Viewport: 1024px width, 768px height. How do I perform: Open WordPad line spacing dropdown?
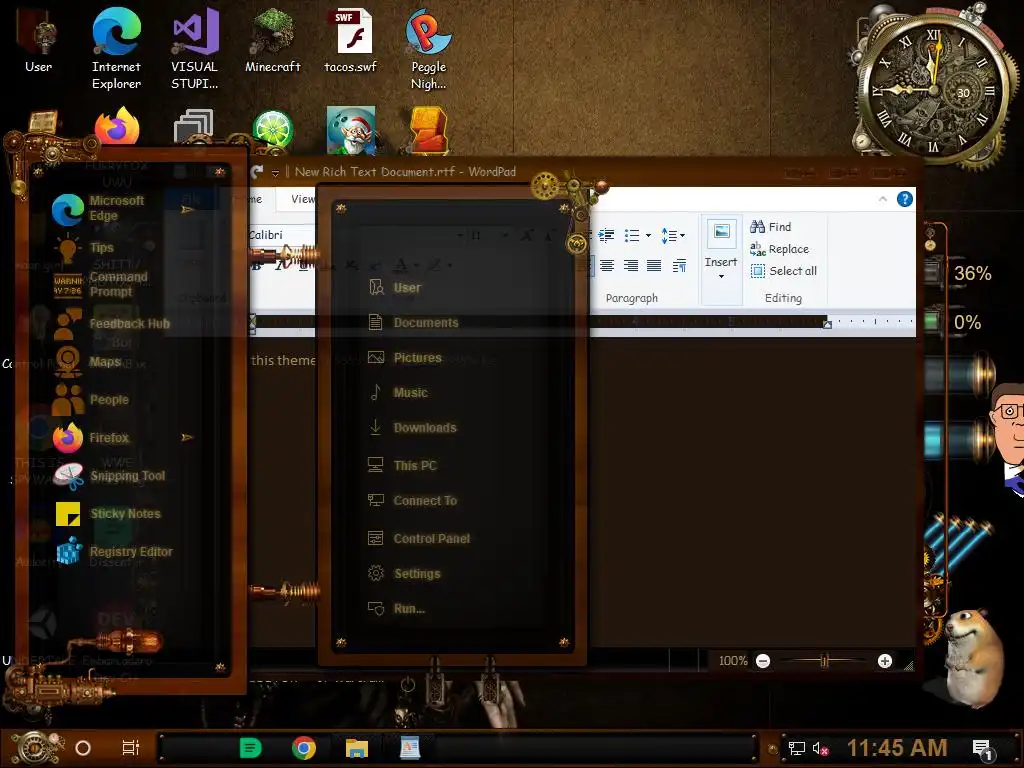pos(673,235)
